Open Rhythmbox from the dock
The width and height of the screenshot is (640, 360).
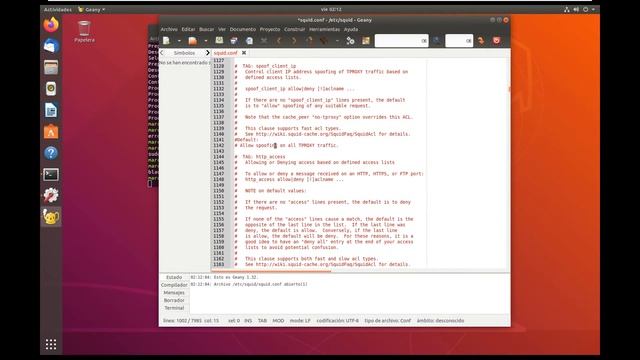tap(51, 89)
